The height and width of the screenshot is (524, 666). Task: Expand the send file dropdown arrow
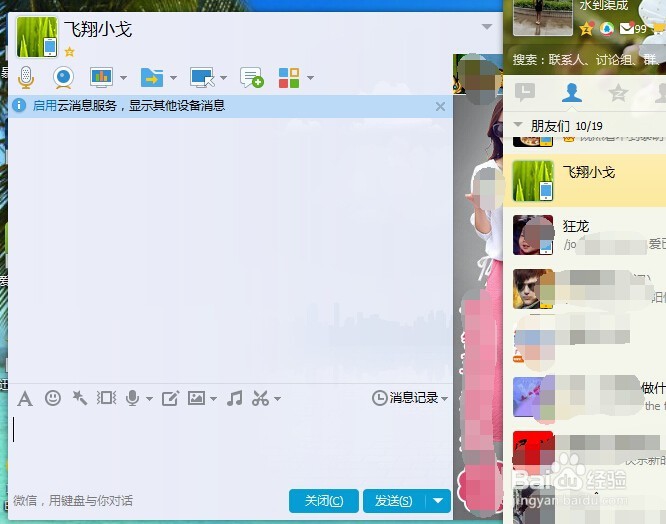(x=173, y=78)
